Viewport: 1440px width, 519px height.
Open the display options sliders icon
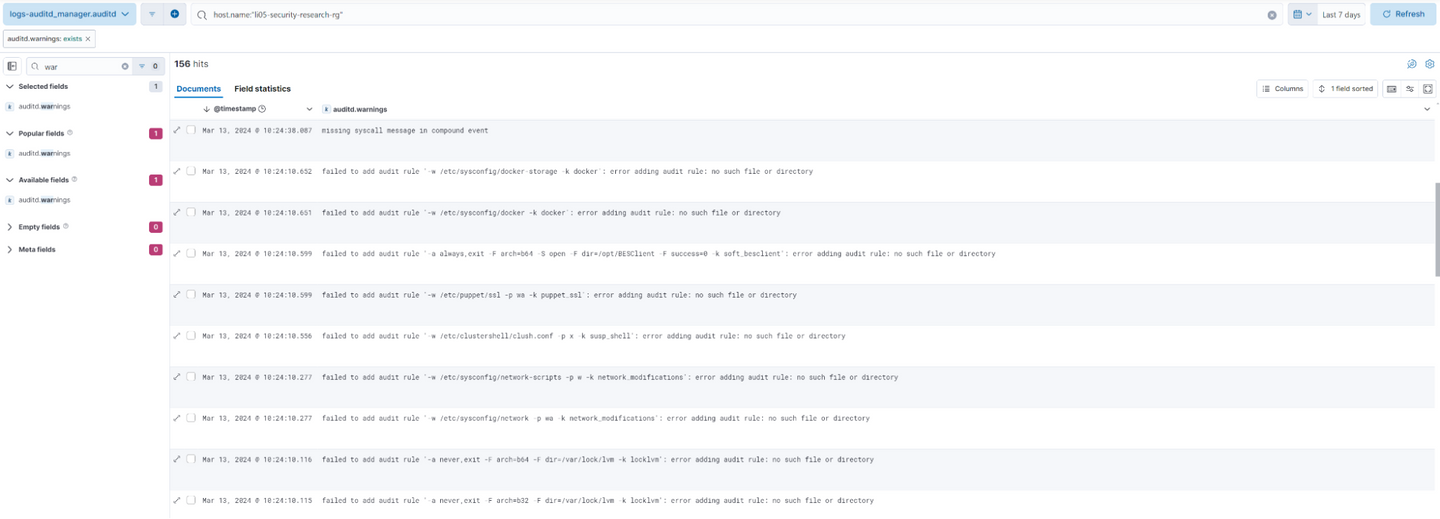click(x=1410, y=89)
